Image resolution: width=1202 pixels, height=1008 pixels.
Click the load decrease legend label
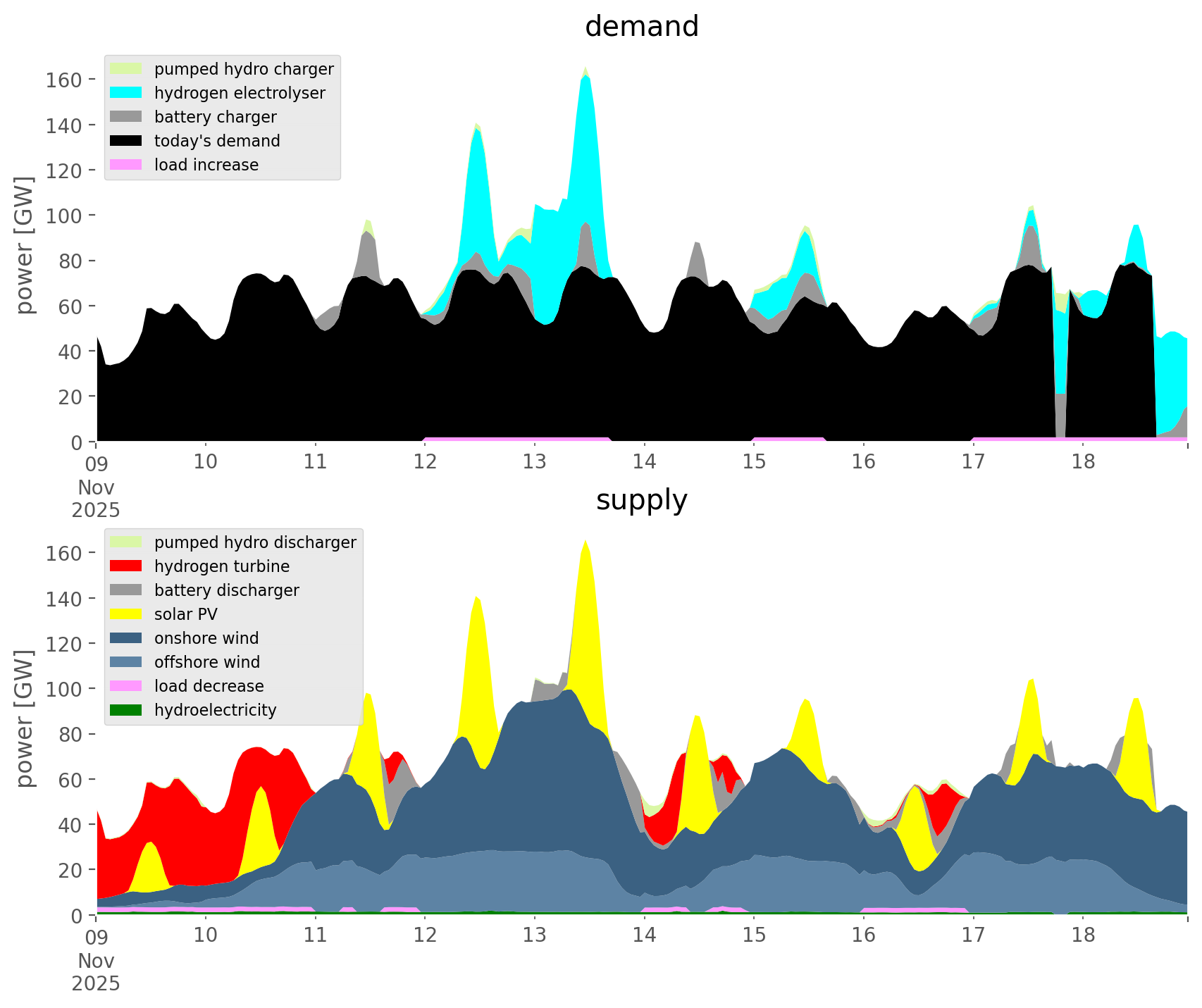(209, 686)
